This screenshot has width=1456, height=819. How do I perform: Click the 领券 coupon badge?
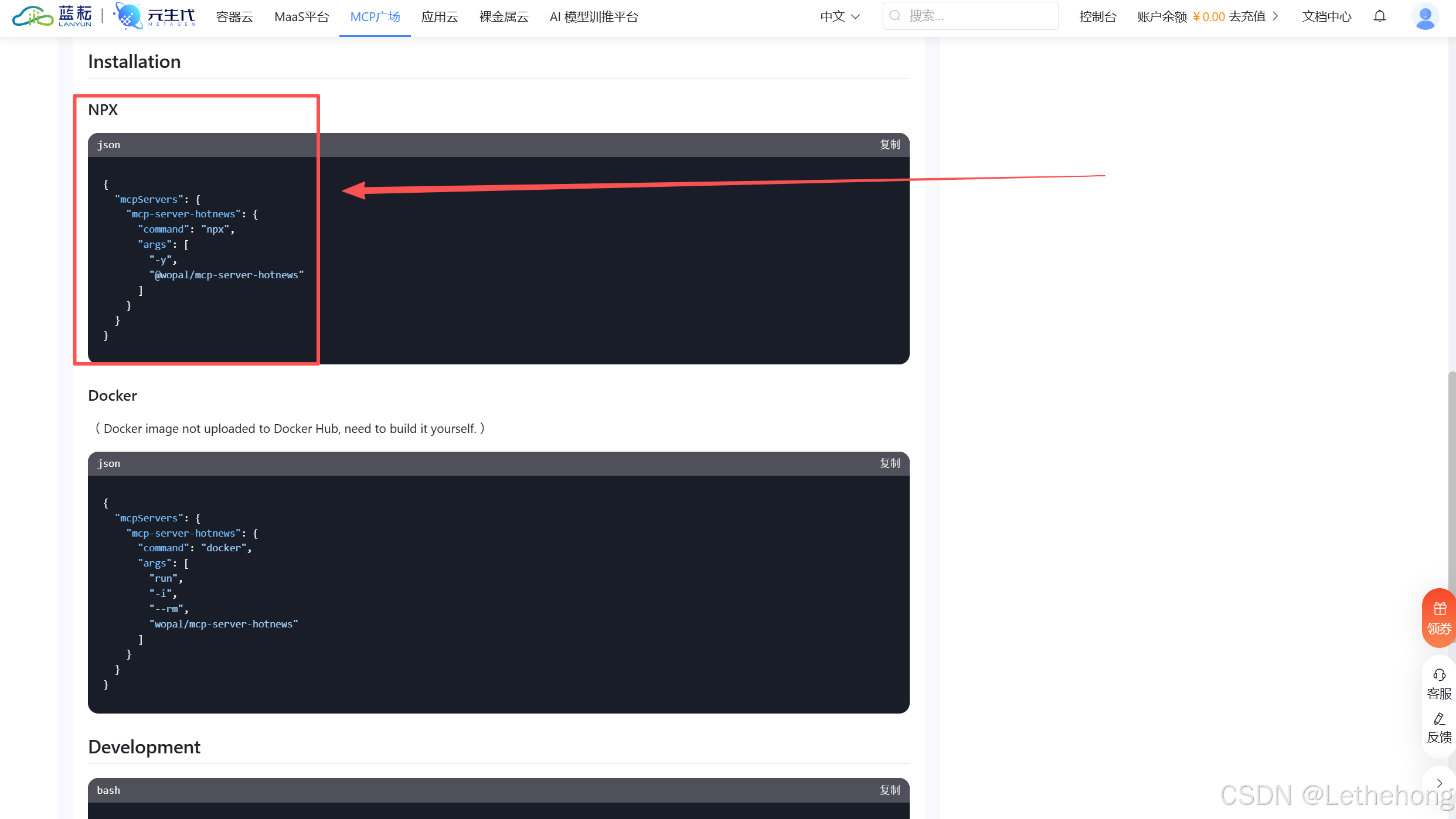pos(1440,618)
